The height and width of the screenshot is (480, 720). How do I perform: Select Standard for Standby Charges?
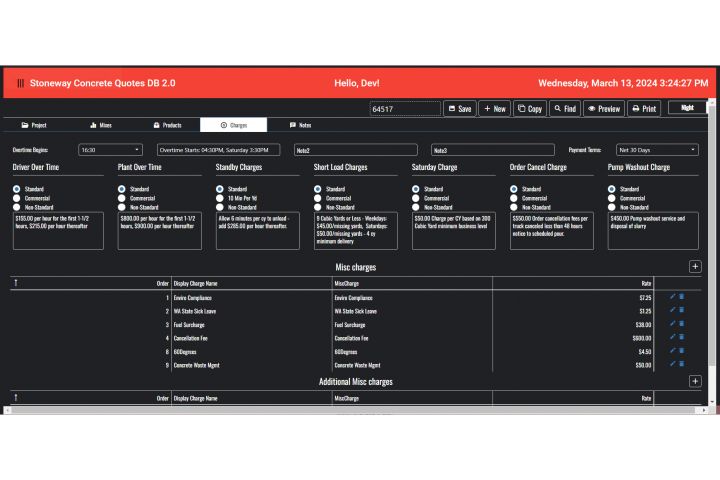click(x=219, y=189)
